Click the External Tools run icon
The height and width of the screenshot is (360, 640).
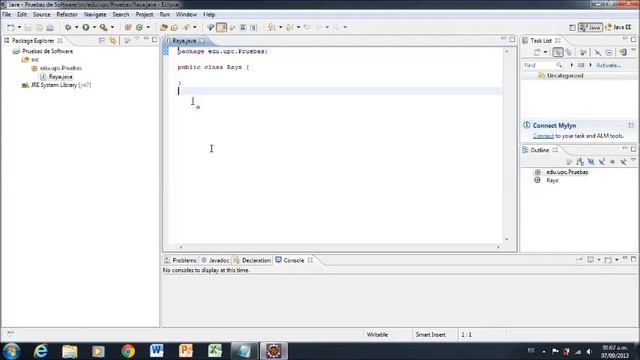[104, 27]
